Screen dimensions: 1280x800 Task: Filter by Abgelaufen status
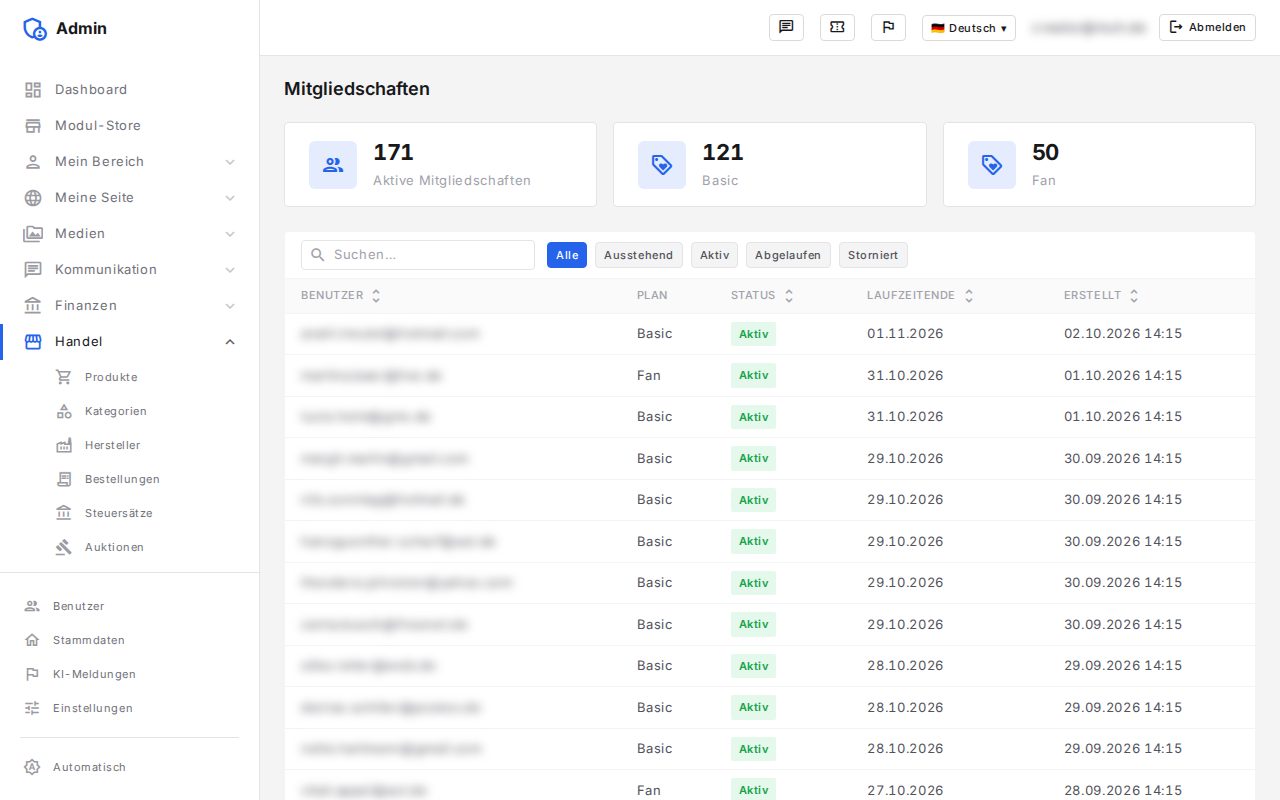pyautogui.click(x=788, y=255)
